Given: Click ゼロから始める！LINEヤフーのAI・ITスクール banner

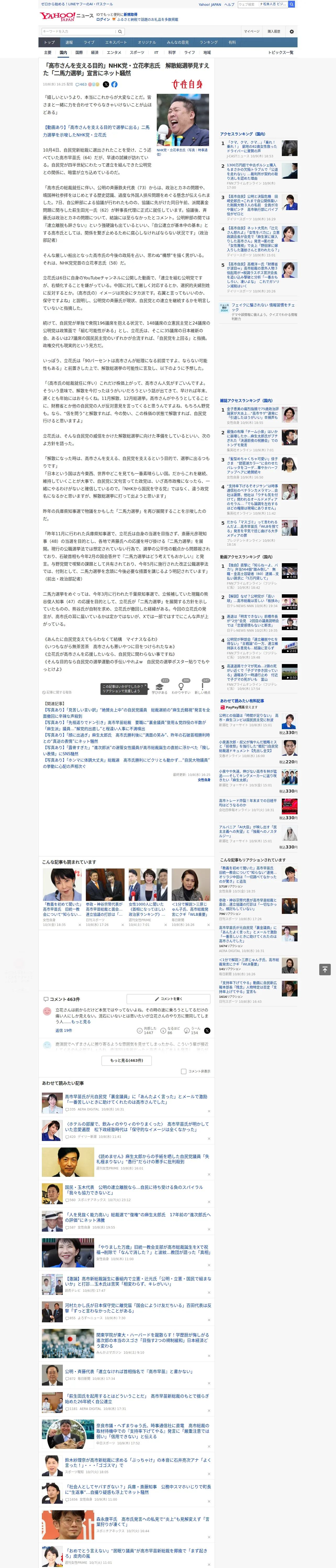Looking at the screenshot, I should coord(77,4).
